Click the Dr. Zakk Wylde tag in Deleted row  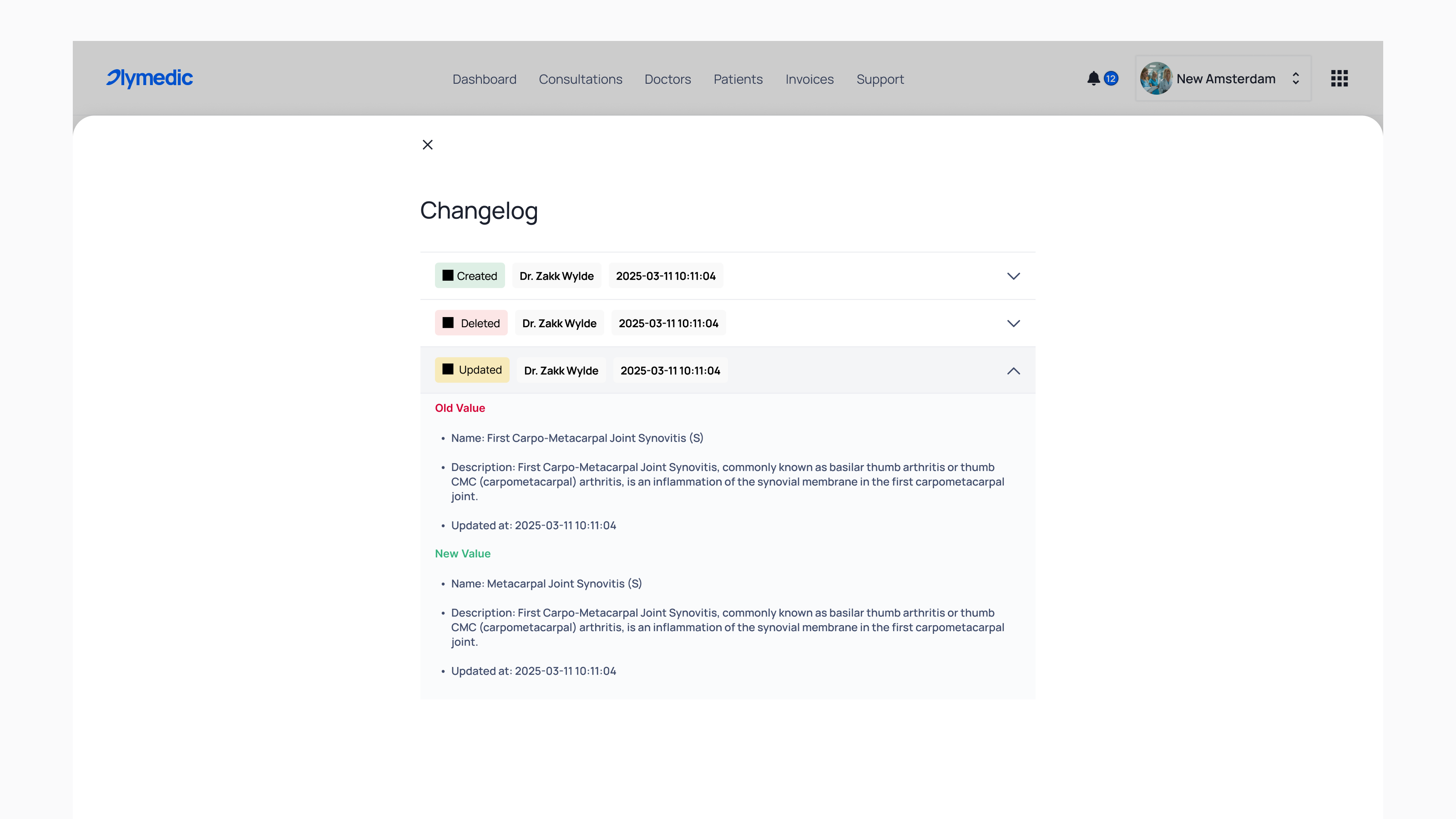559,323
